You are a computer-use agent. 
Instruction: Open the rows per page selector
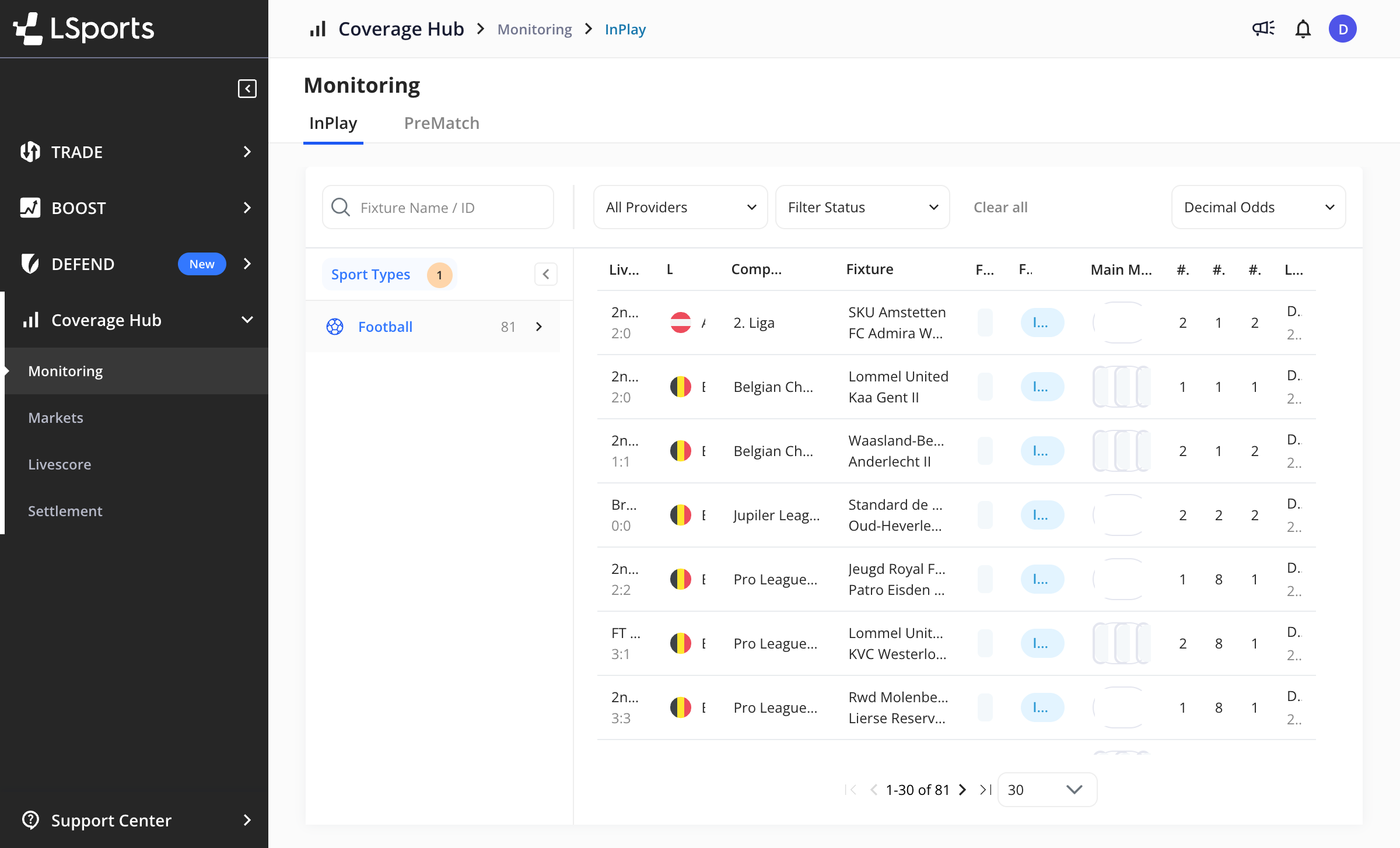(x=1047, y=790)
